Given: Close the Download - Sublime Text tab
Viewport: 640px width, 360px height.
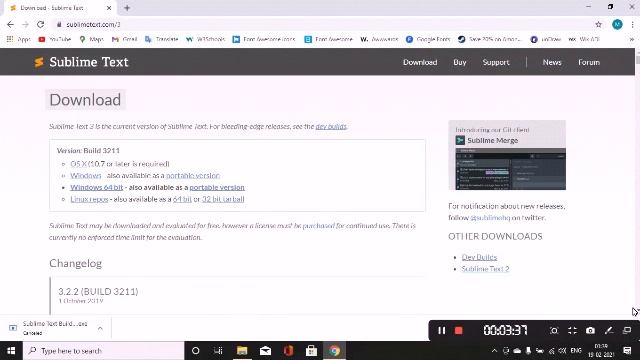Looking at the screenshot, I should pyautogui.click(x=109, y=8).
